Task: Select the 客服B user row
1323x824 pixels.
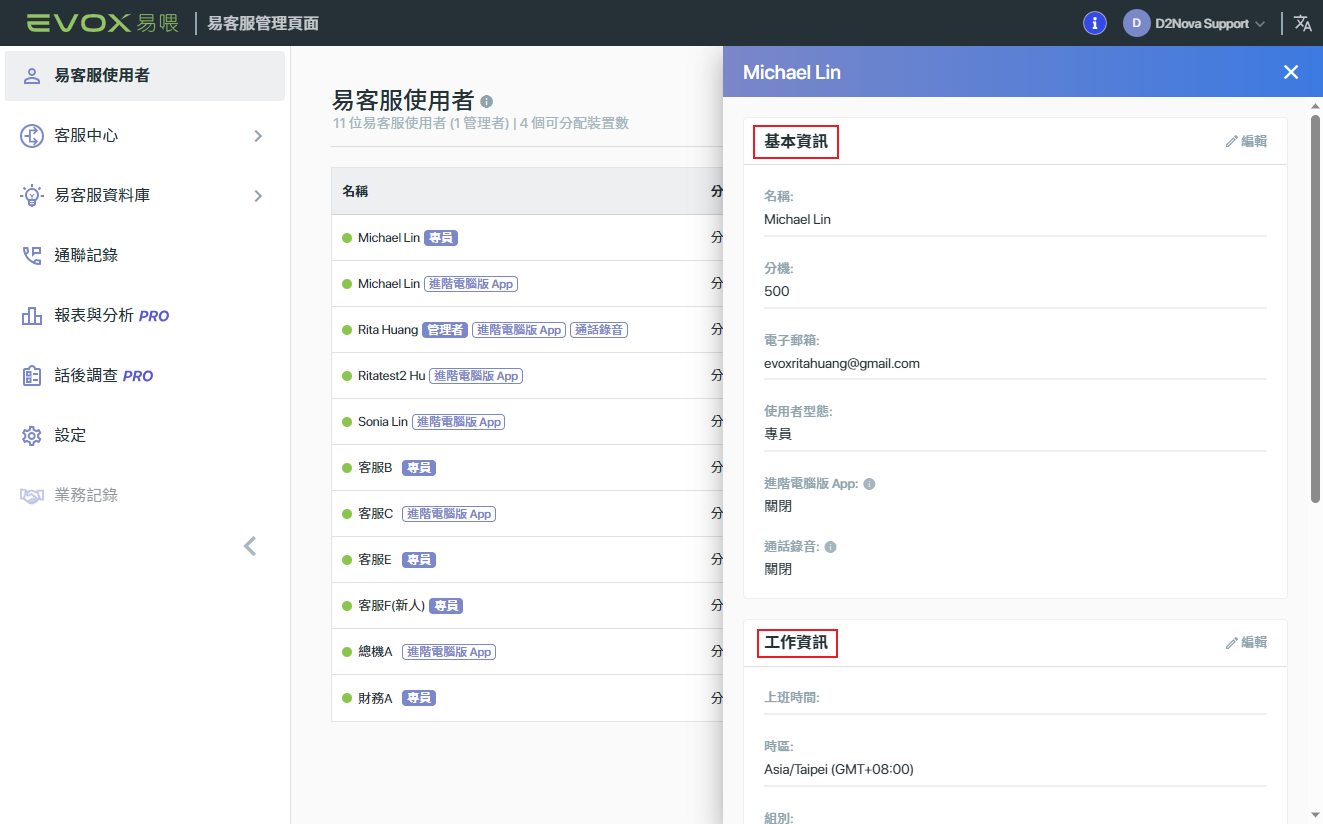Action: click(x=527, y=468)
